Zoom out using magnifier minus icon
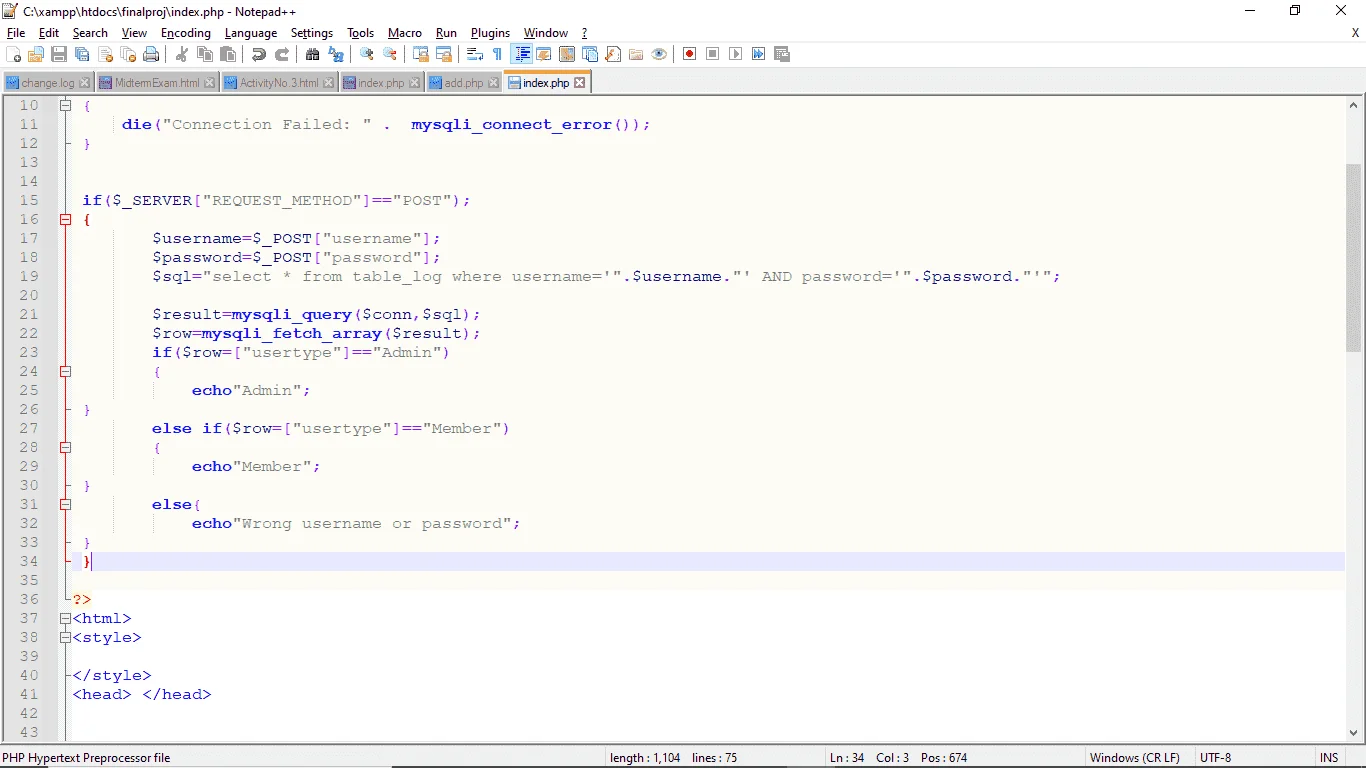The width and height of the screenshot is (1366, 768). [x=390, y=54]
